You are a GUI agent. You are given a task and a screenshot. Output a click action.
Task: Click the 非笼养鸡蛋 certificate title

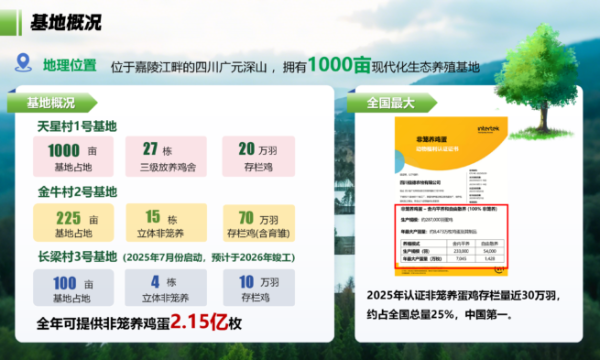[x=432, y=139]
